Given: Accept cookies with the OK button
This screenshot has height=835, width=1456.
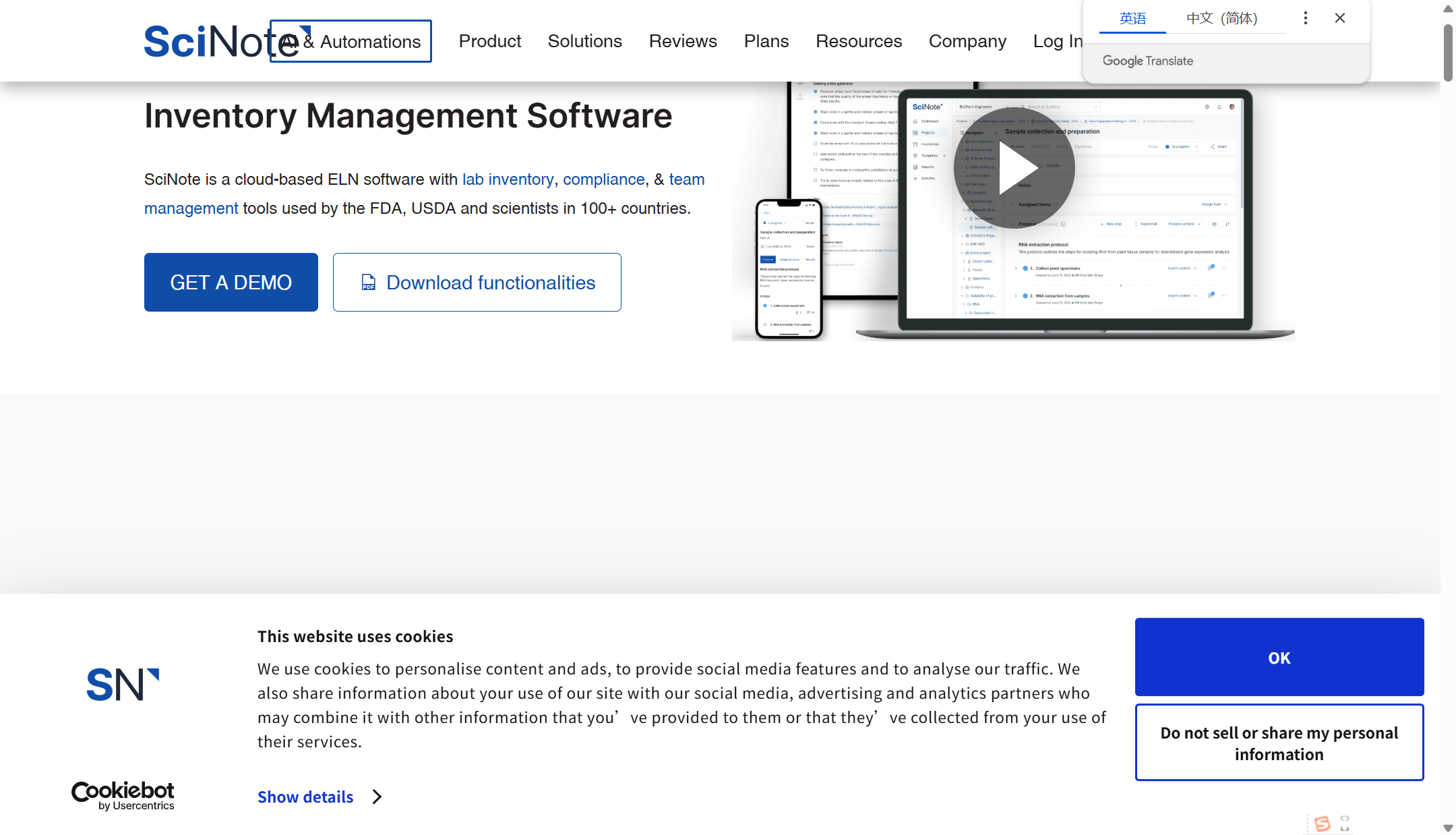Looking at the screenshot, I should pos(1279,657).
